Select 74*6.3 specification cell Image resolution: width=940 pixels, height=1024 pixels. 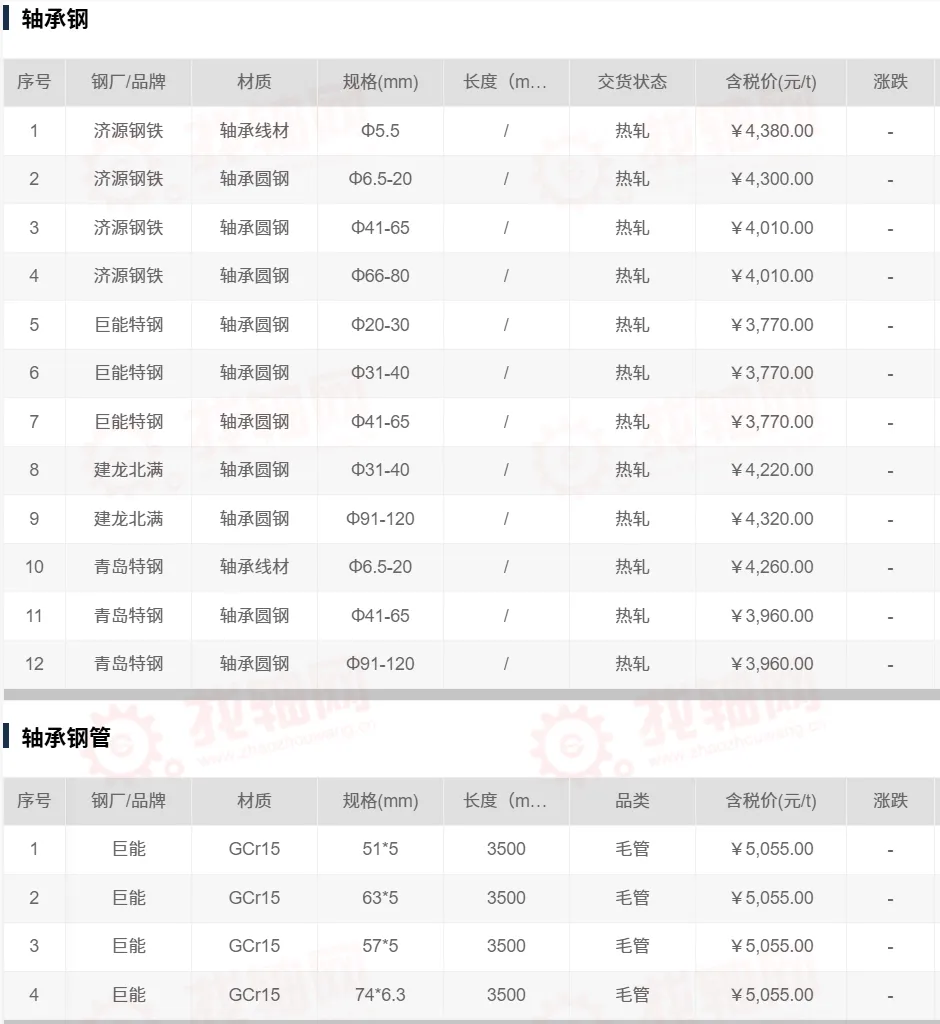380,995
